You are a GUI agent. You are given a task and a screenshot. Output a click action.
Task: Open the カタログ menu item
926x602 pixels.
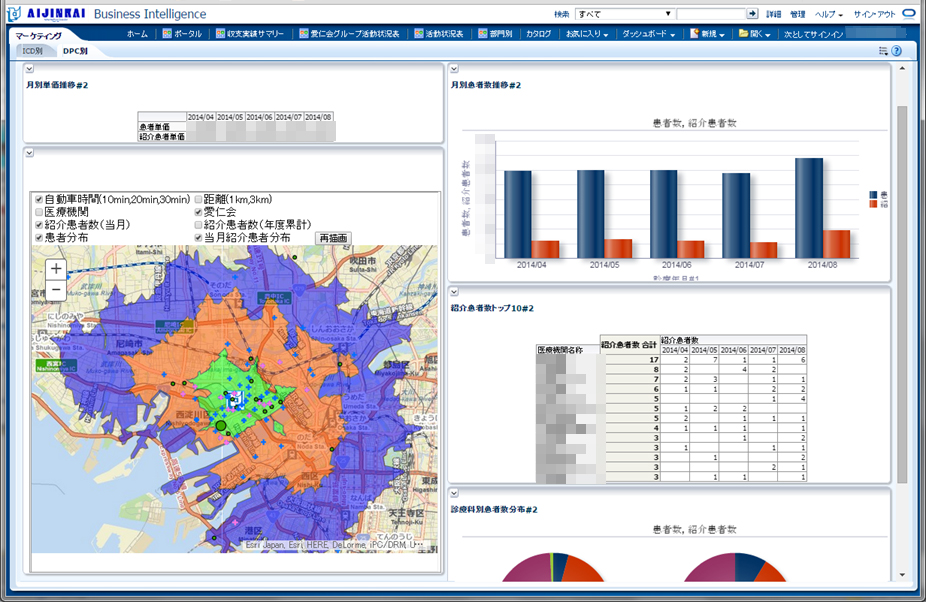pyautogui.click(x=538, y=34)
